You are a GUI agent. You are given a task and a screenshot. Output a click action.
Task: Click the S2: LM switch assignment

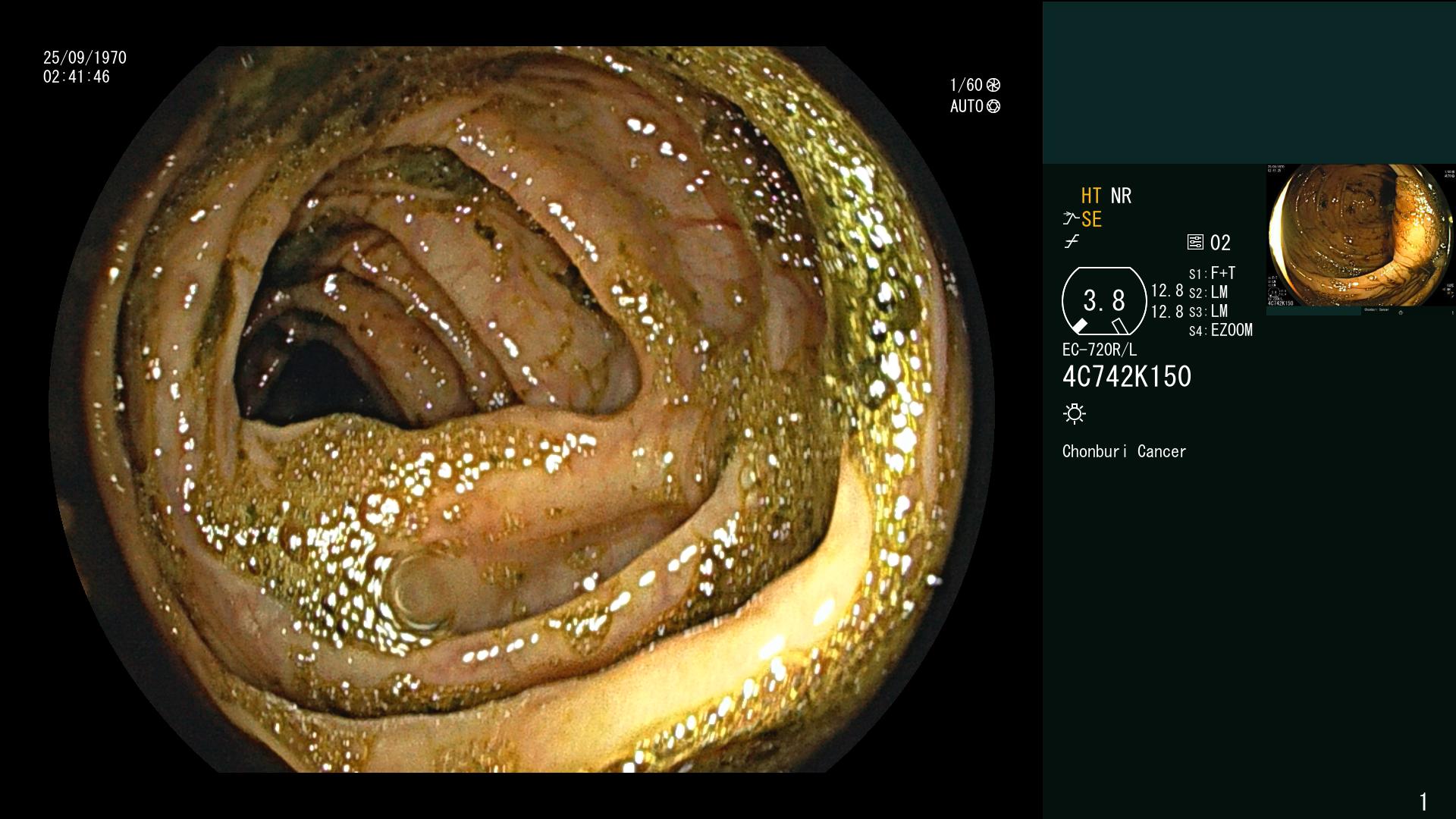1208,292
